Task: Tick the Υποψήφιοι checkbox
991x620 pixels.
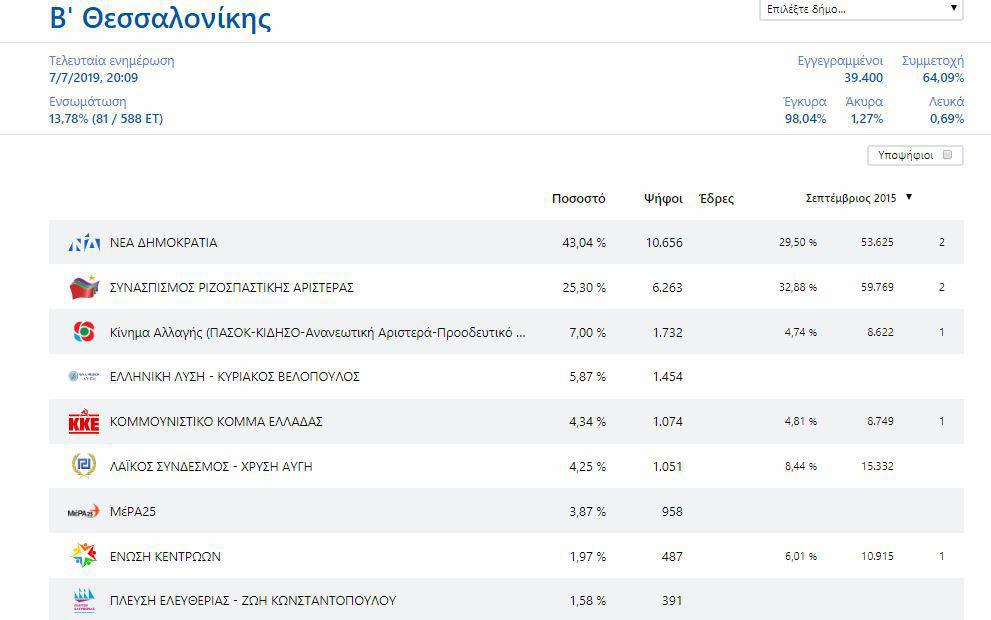Action: pos(947,155)
